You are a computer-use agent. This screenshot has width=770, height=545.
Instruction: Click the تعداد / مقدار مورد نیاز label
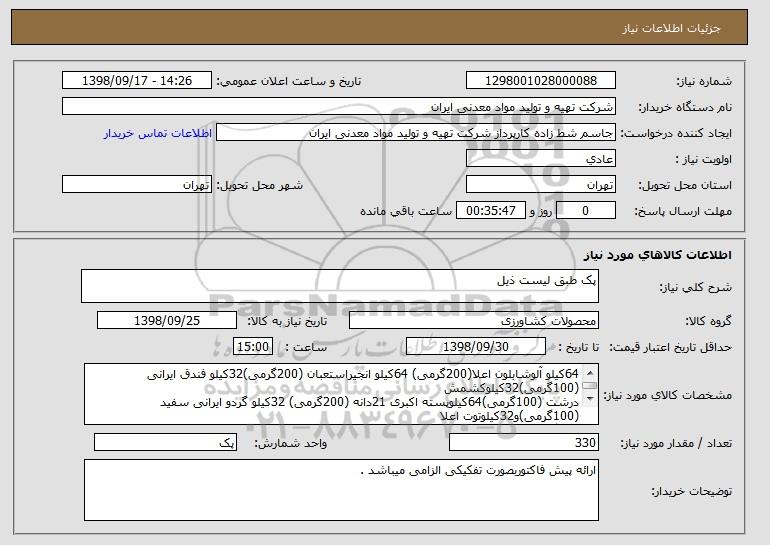[x=677, y=443]
